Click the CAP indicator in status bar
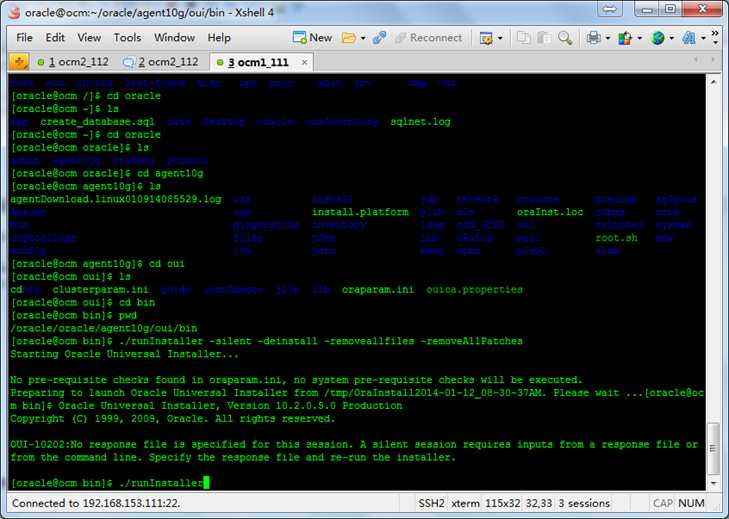The image size is (729, 519). 663,503
